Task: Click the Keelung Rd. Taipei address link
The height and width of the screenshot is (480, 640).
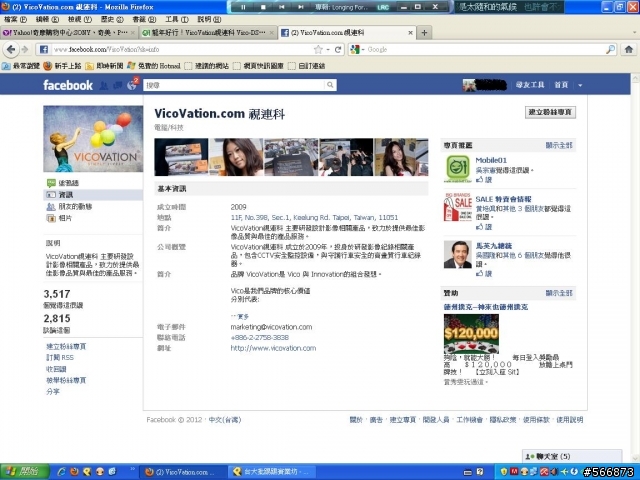Action: pyautogui.click(x=314, y=218)
